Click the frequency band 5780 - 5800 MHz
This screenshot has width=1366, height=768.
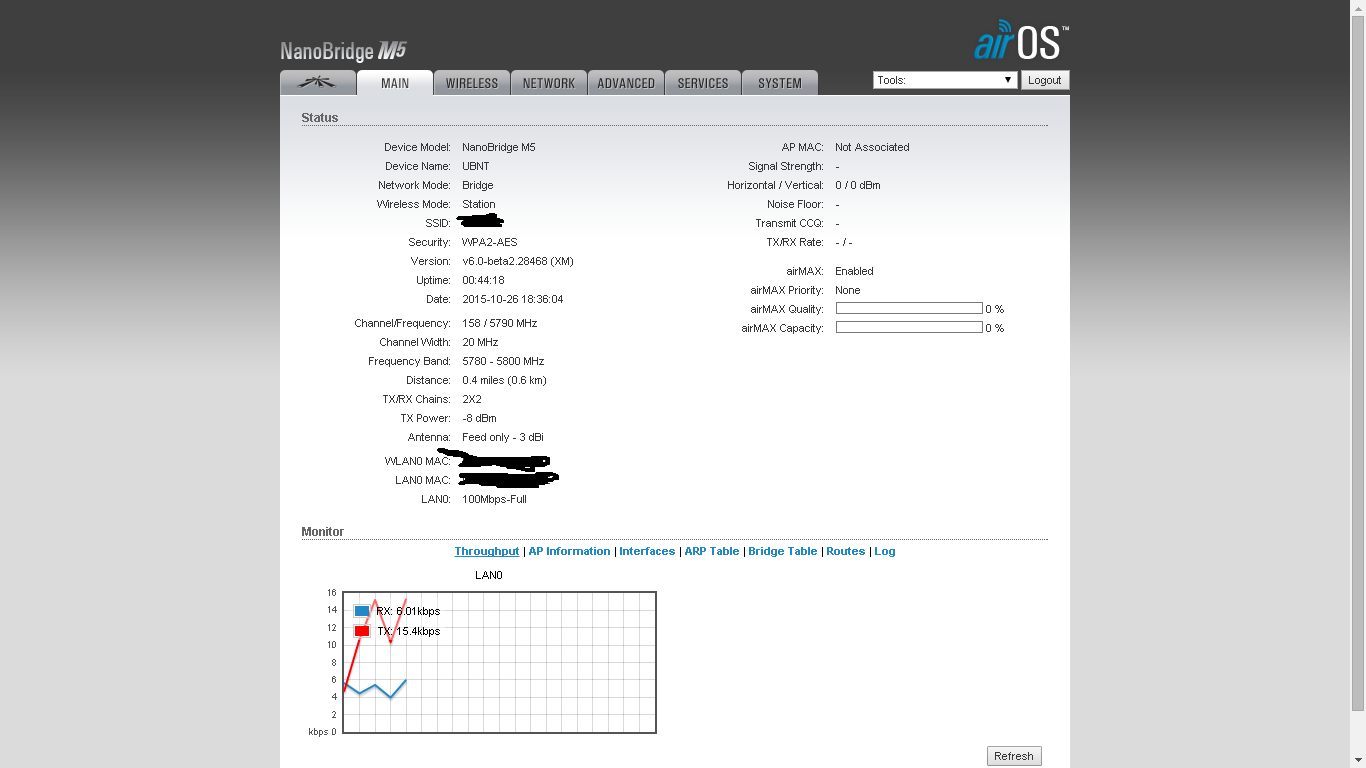(503, 361)
